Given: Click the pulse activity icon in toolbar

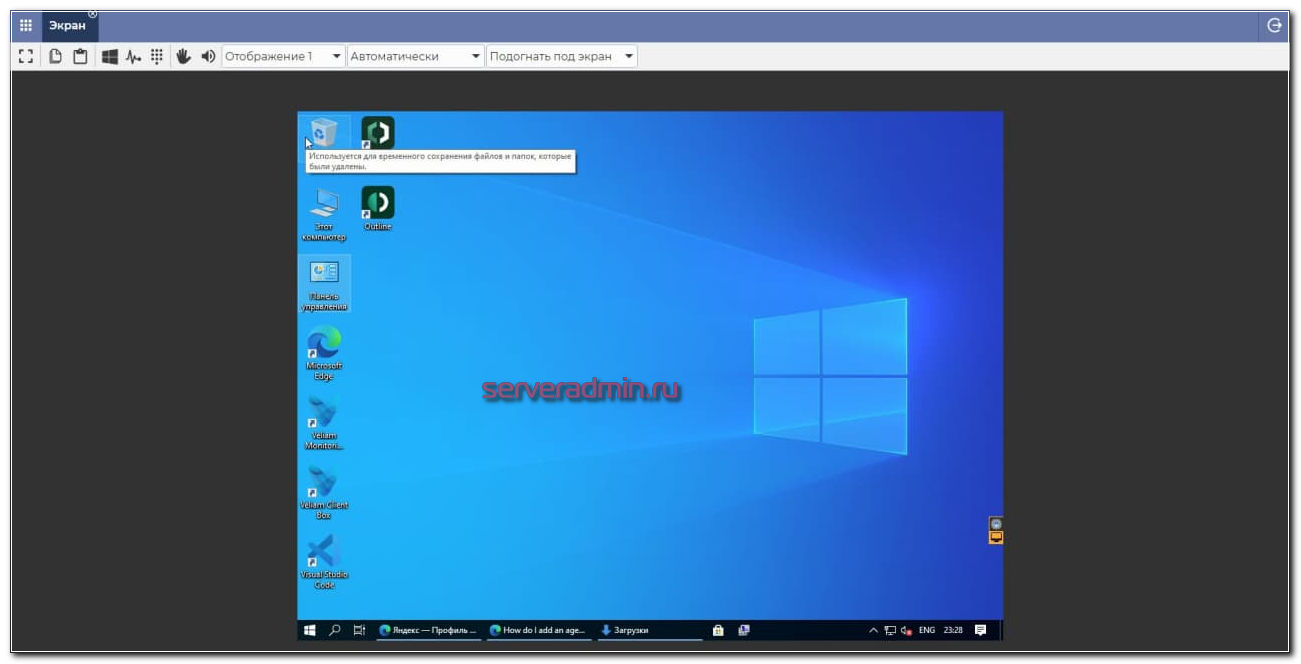Looking at the screenshot, I should (133, 57).
